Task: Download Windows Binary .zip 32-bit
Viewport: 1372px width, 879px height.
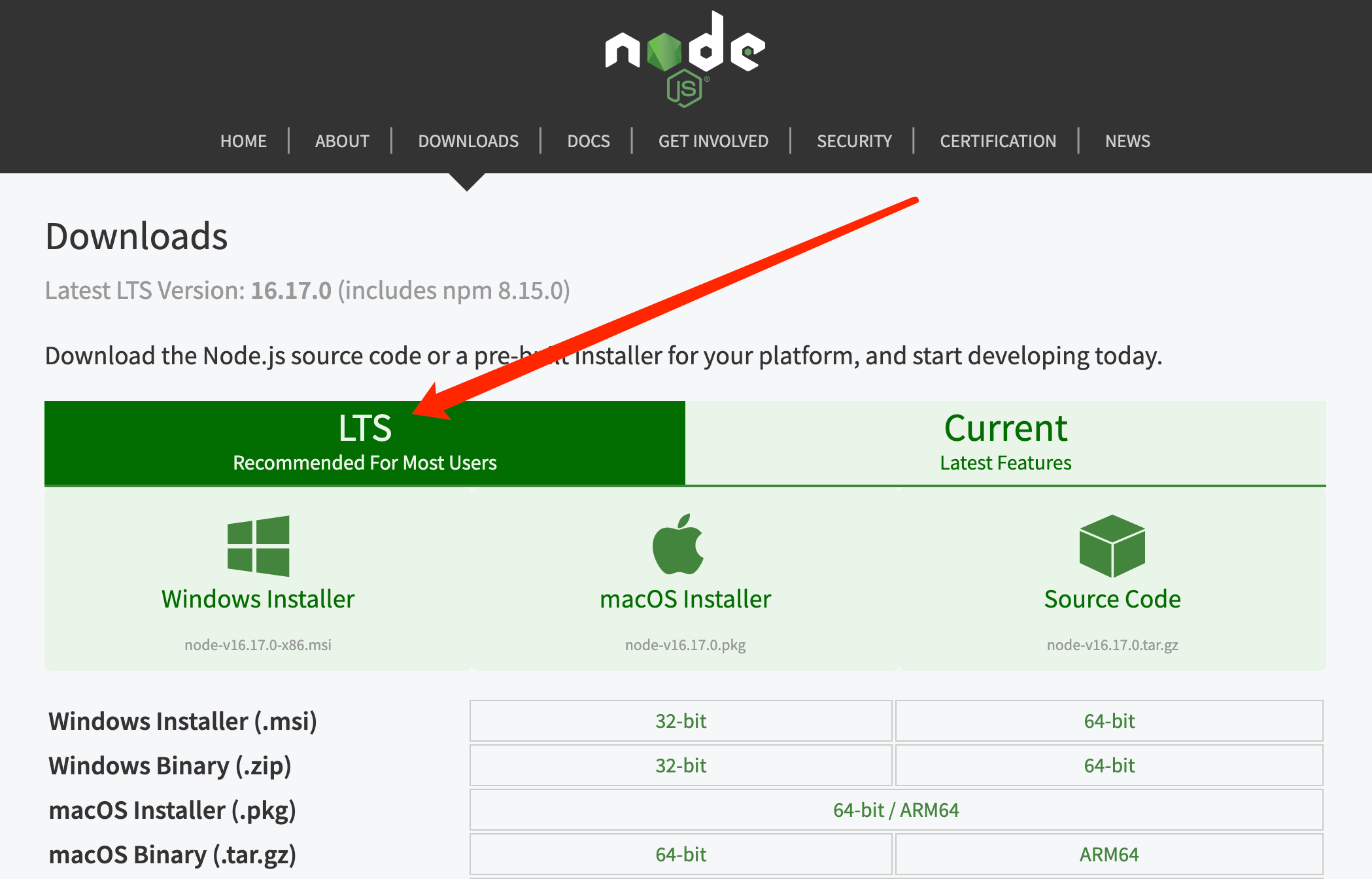Action: 681,765
